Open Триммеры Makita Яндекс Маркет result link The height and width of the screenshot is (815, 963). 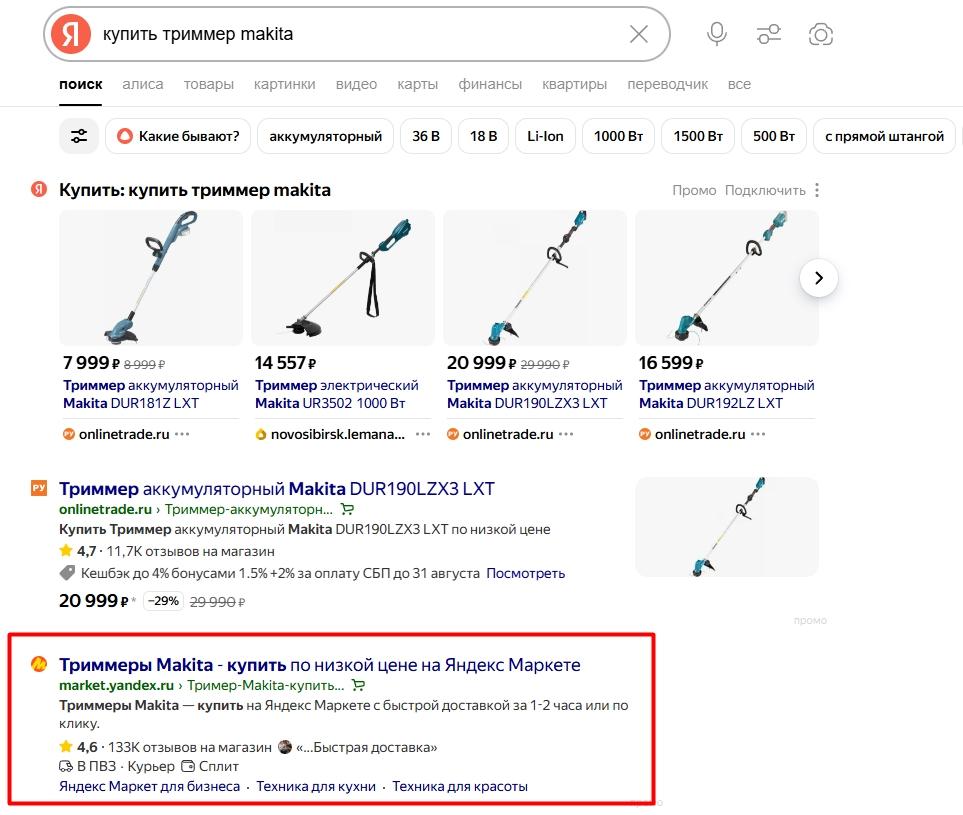[x=319, y=665]
